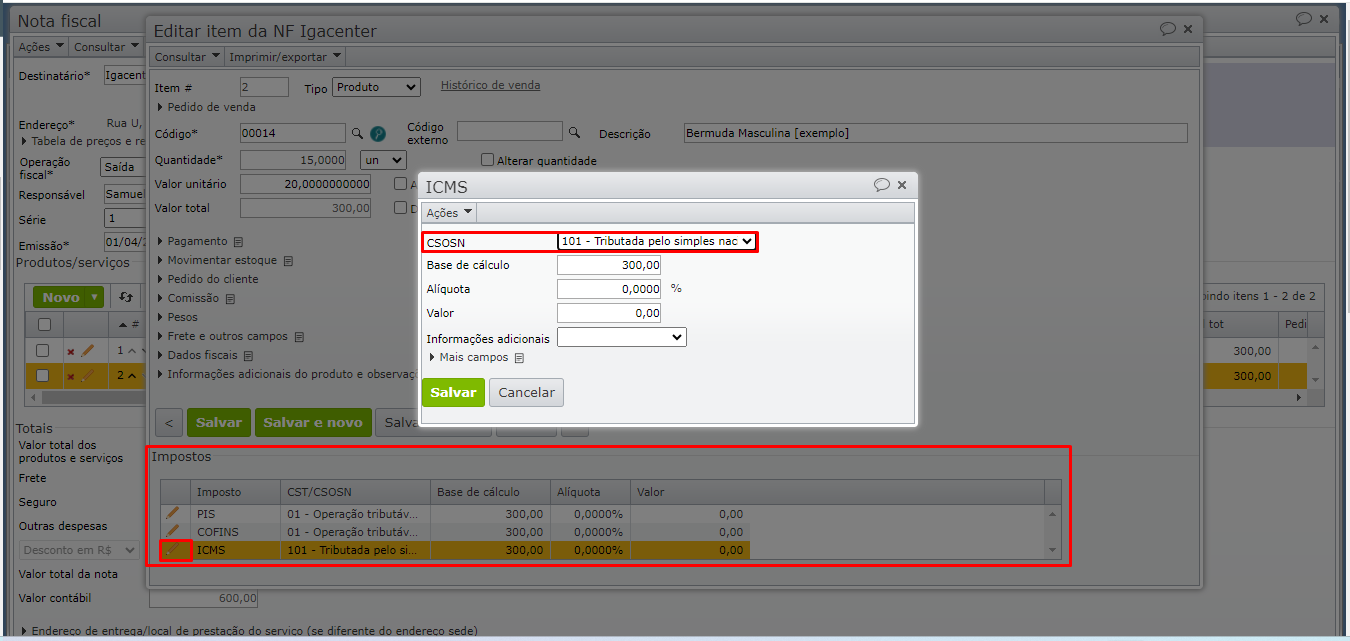Click refresh icon next to Novo button
Image resolution: width=1350 pixels, height=641 pixels.
(126, 297)
